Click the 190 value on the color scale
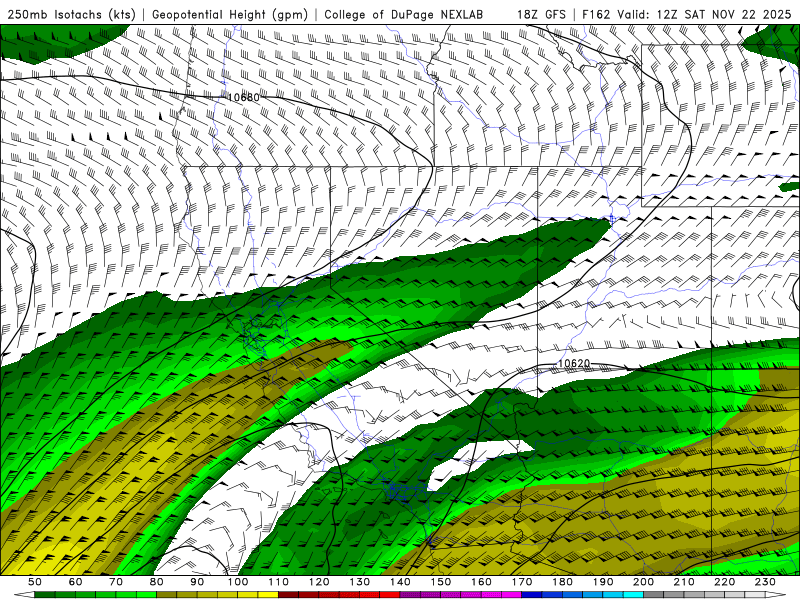 pos(603,582)
